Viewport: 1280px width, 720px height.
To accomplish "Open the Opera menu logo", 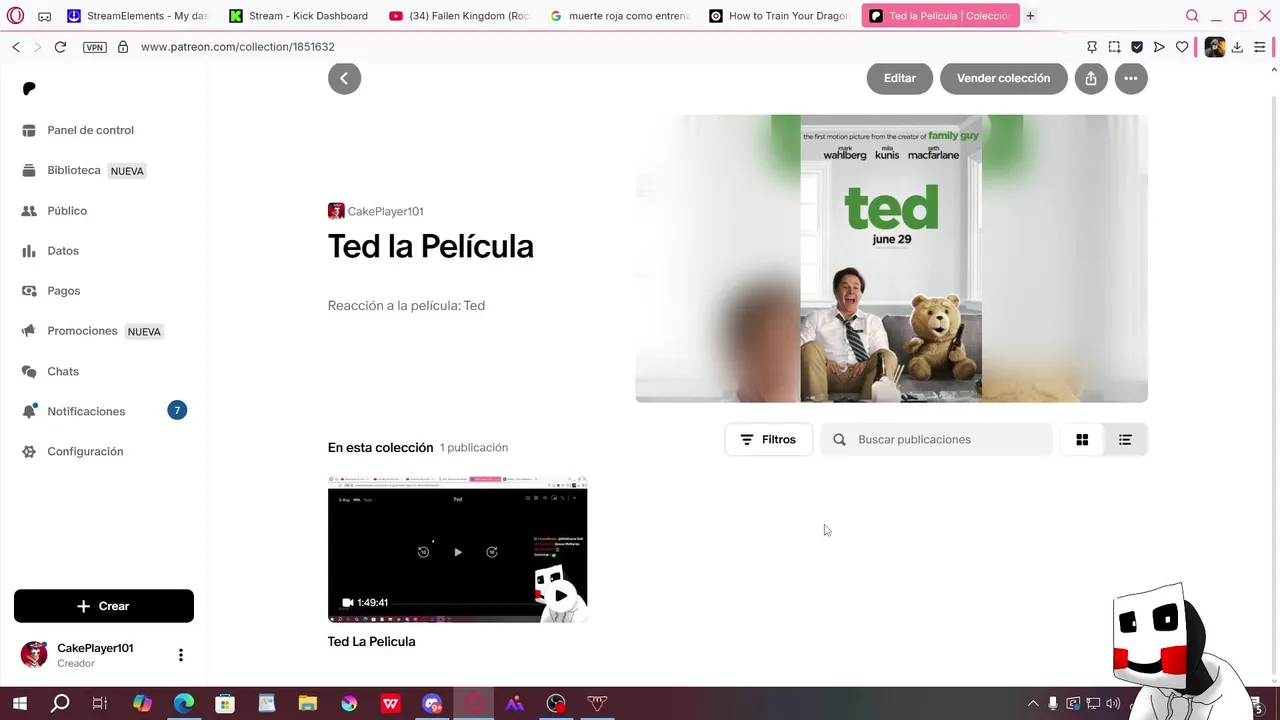I will 15,16.
